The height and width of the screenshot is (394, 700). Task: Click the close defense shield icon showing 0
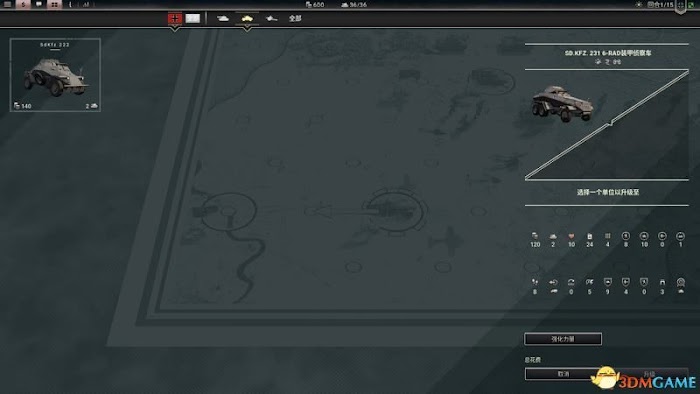(644, 282)
